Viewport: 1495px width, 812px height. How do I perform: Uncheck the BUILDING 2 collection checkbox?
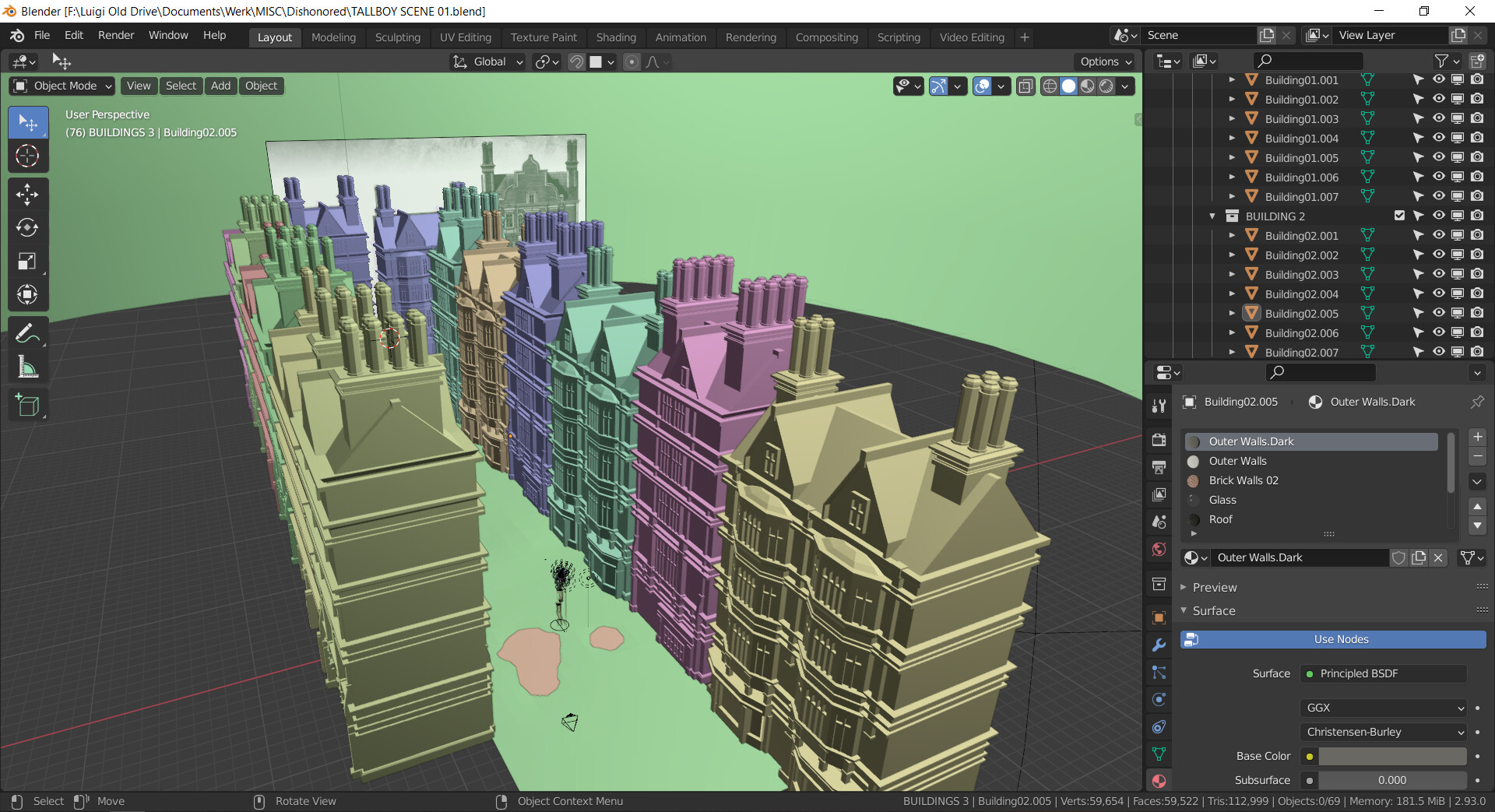pyautogui.click(x=1399, y=216)
